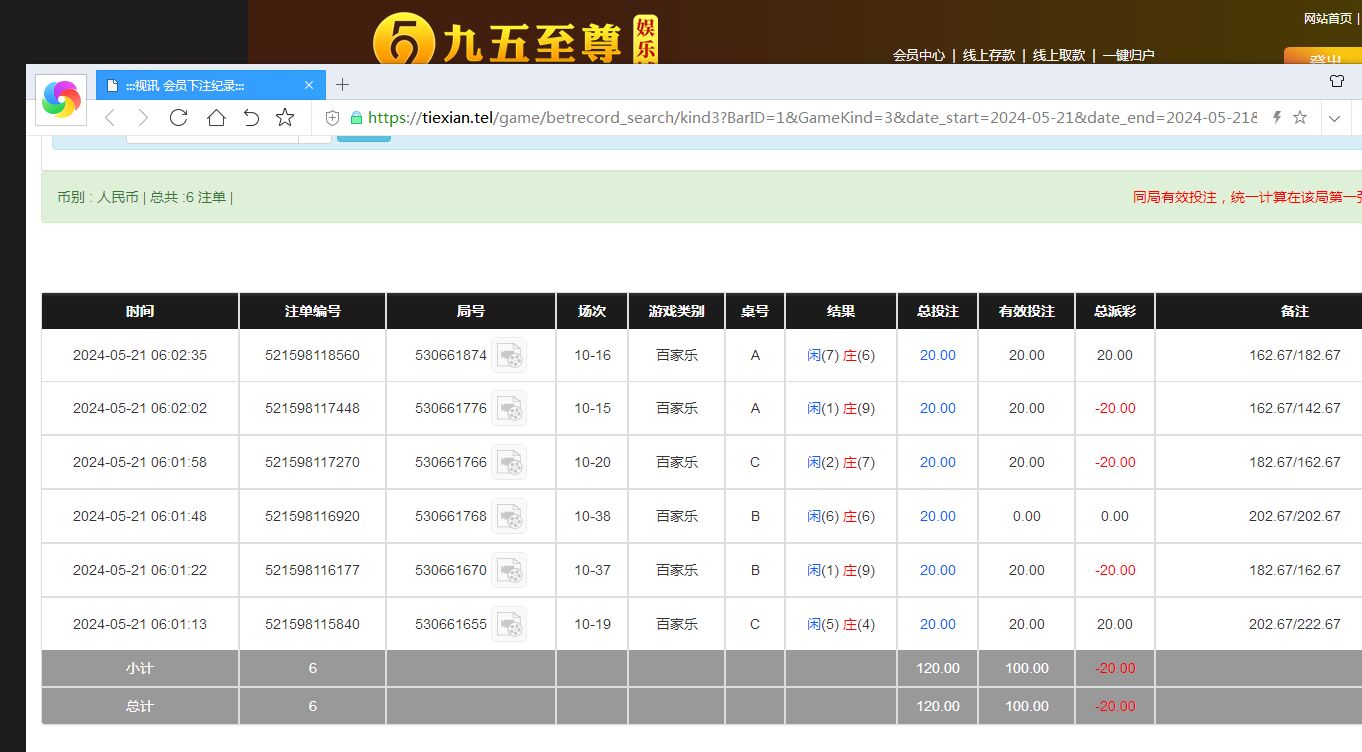This screenshot has height=752, width=1362.
Task: Open video replay icon for round 530661874
Action: [x=509, y=355]
